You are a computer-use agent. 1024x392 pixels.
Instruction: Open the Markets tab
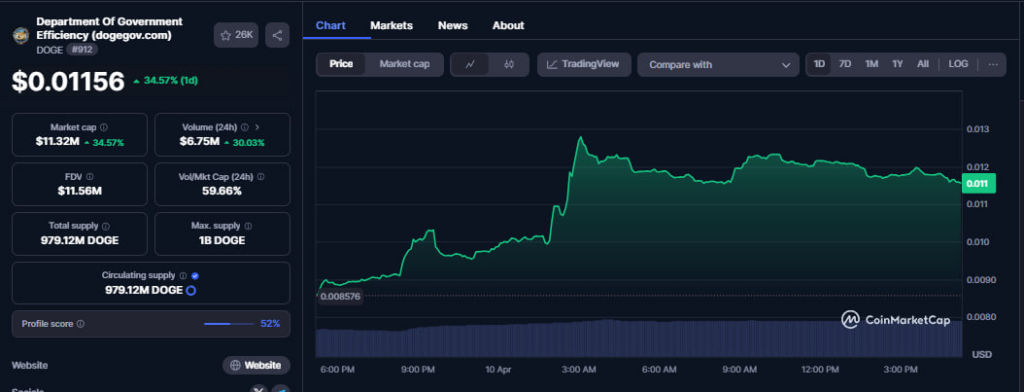tap(391, 25)
